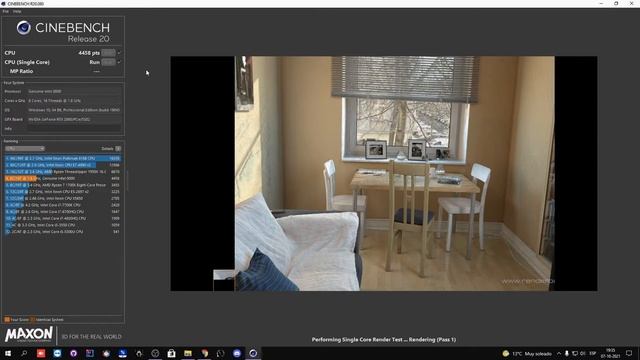Open the ranking type dropdown

(x=24, y=149)
